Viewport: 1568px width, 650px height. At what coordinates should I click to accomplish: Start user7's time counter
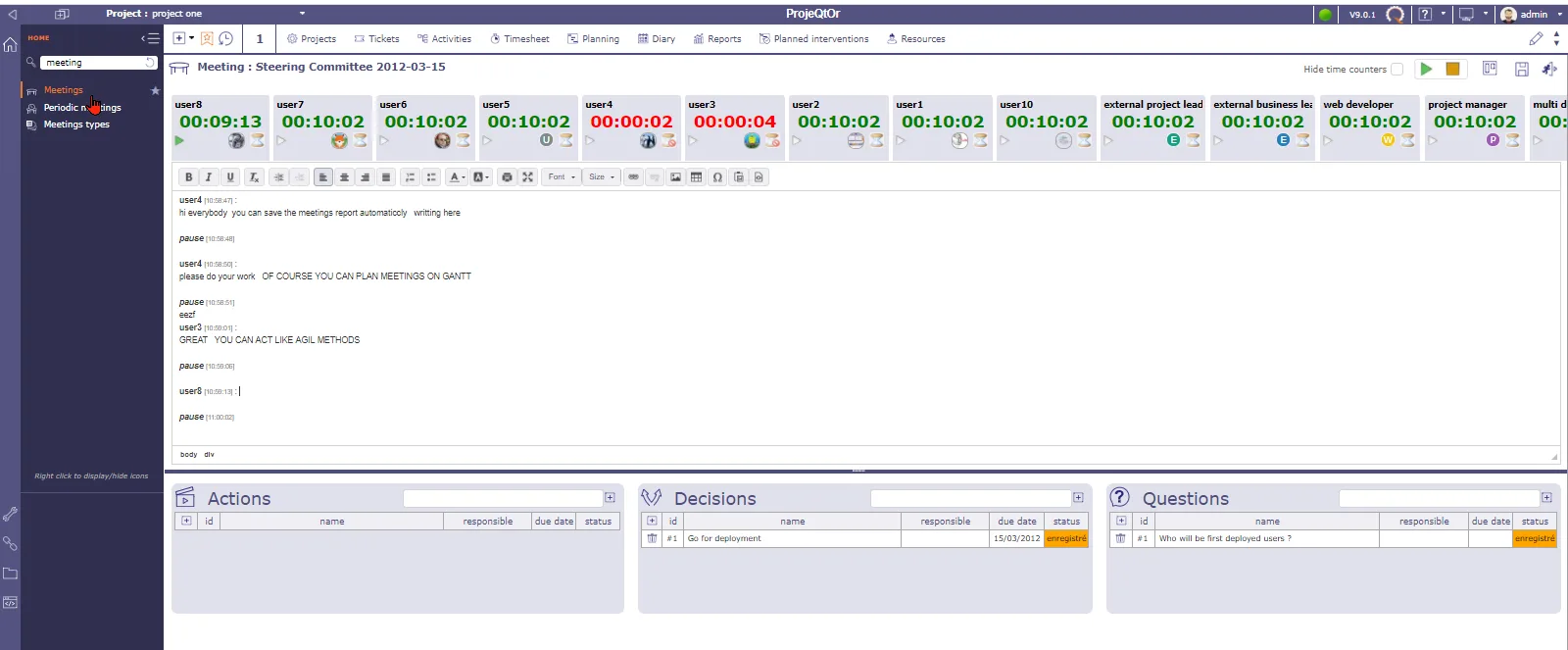pos(282,141)
